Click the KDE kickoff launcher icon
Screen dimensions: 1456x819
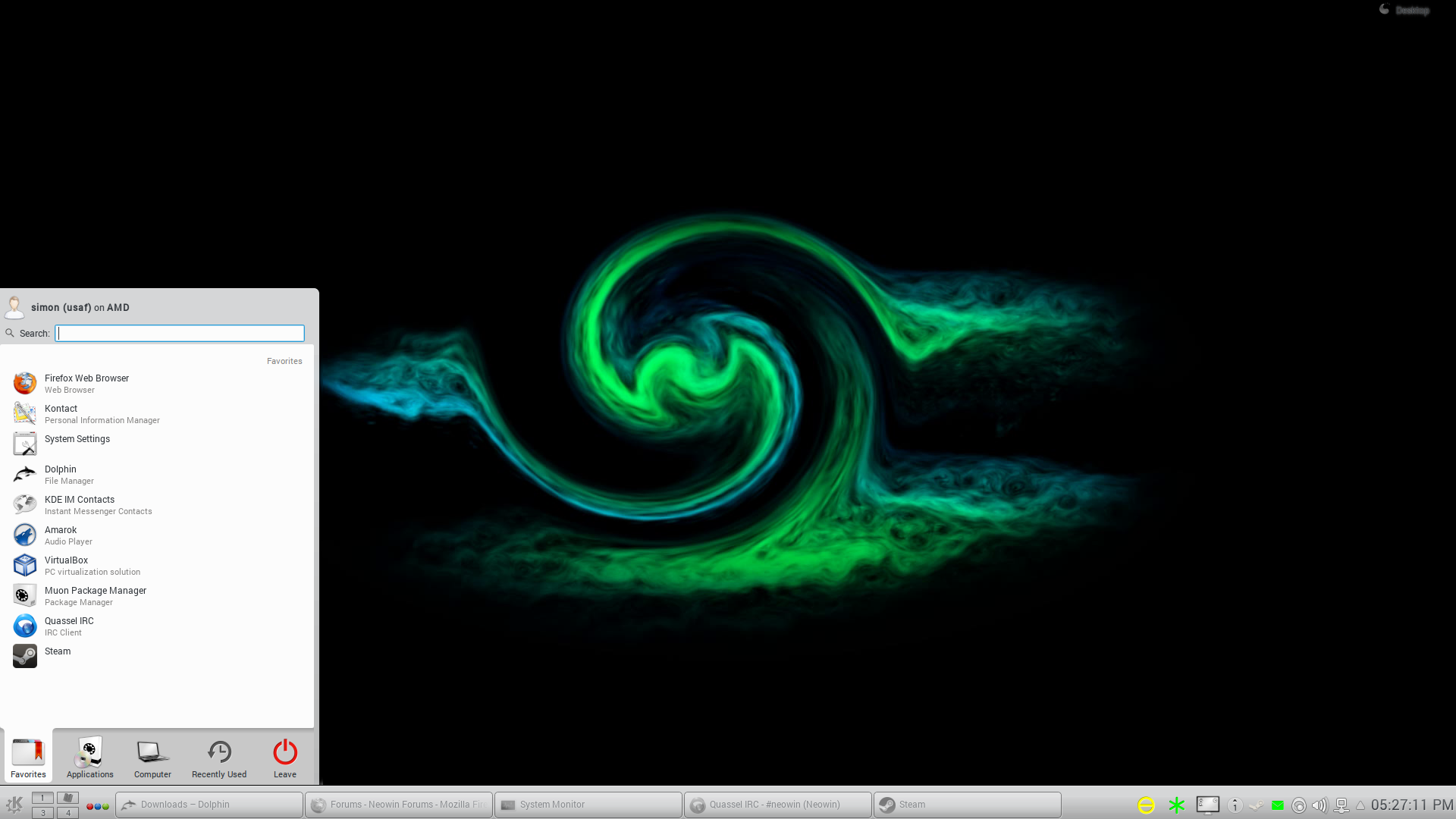14,805
